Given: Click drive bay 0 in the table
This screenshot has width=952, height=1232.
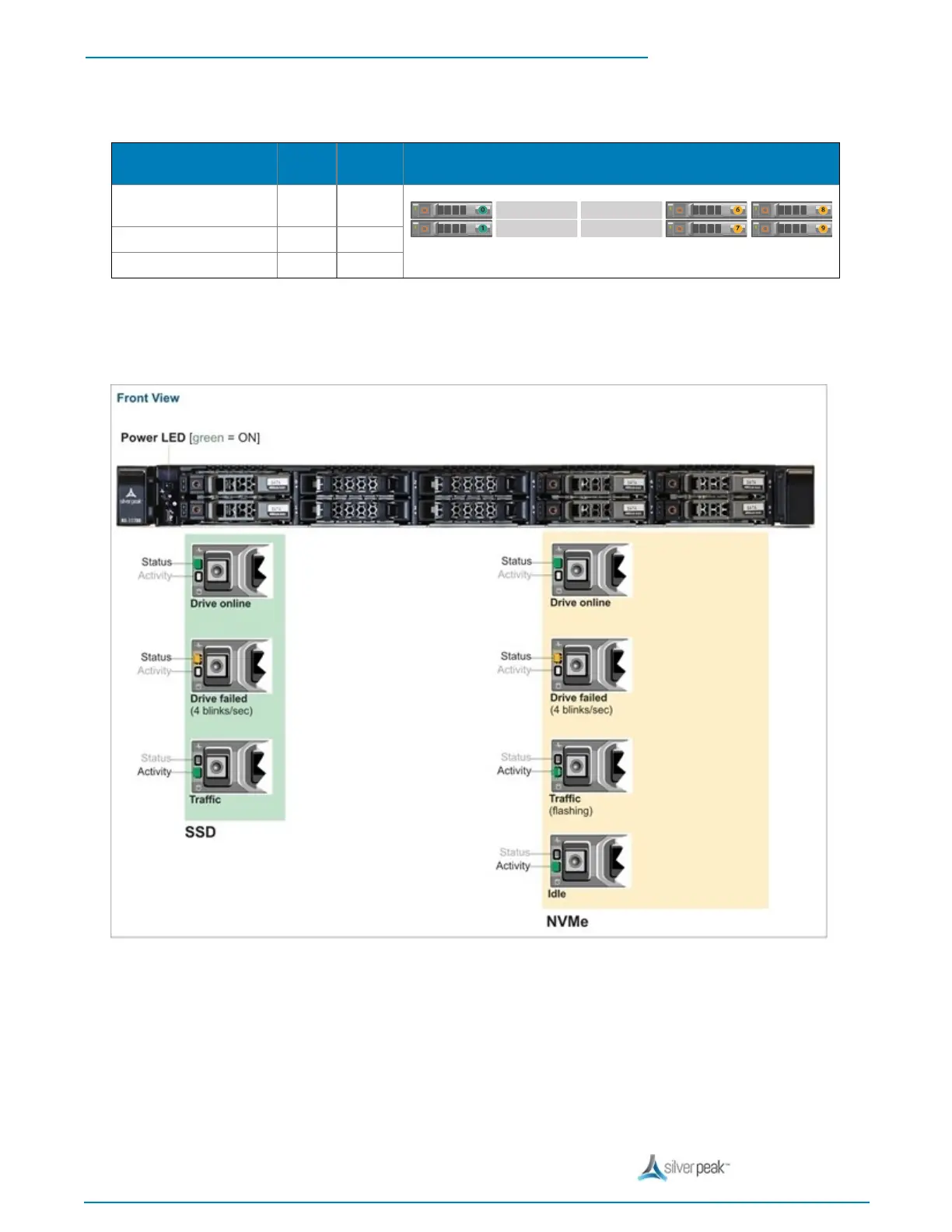Looking at the screenshot, I should click(451, 210).
